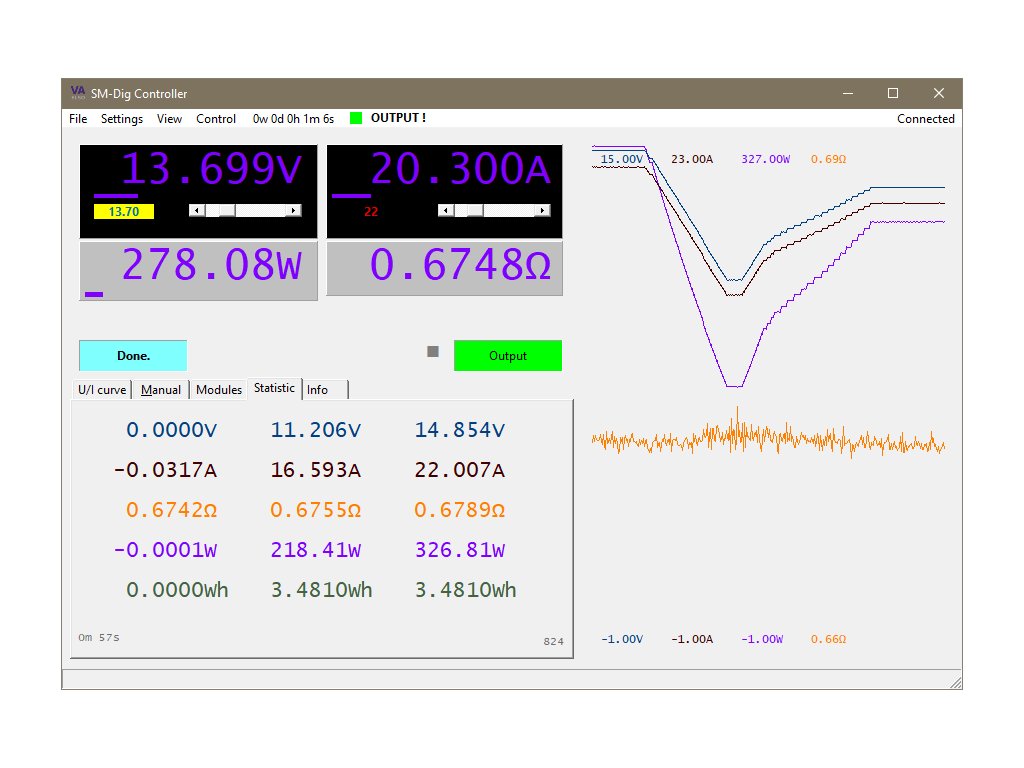
Task: Click voltage slider right arrow
Action: pyautogui.click(x=294, y=210)
